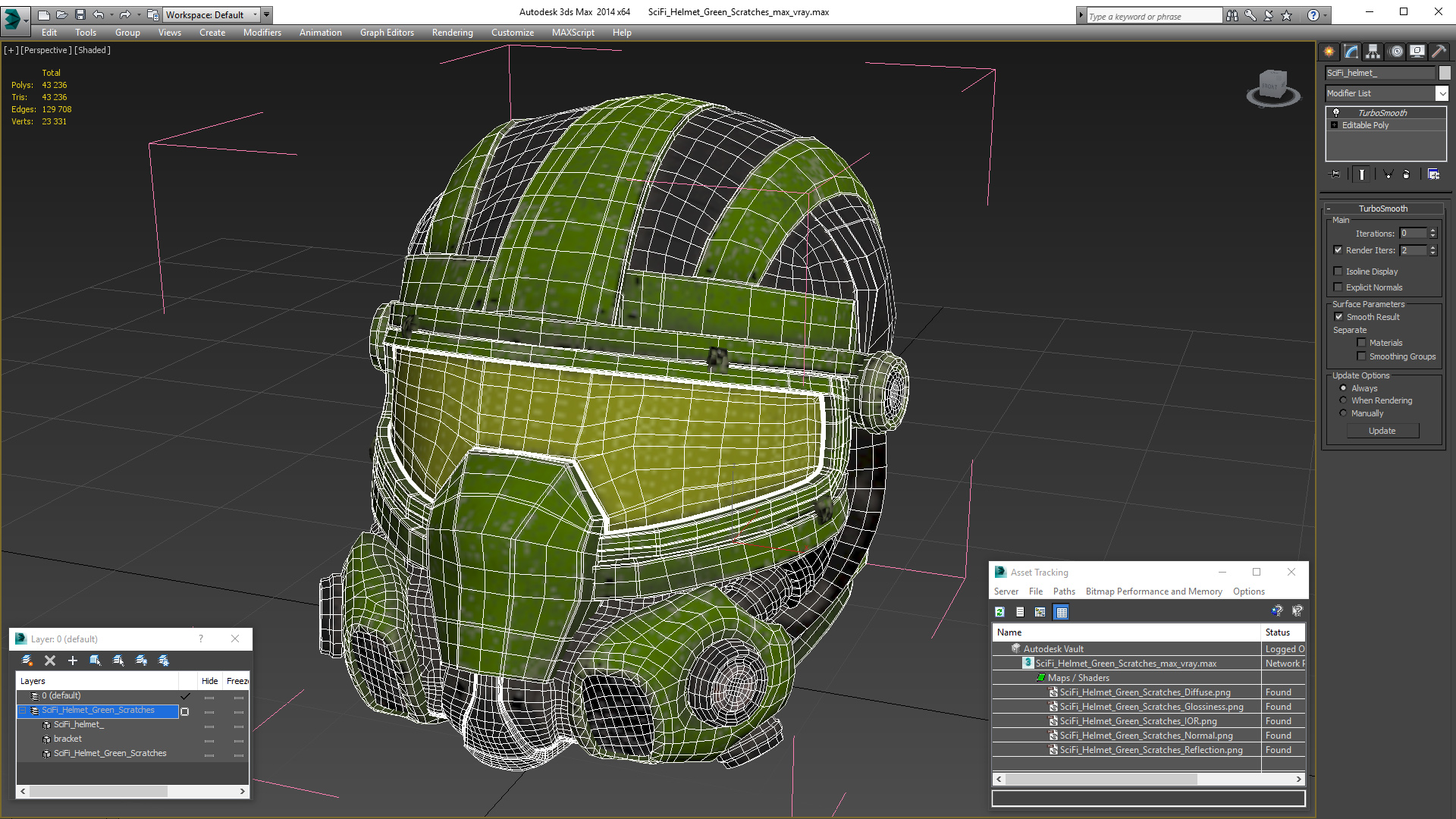Screen dimensions: 1456x819
Task: Click the TurboSmooth Update button
Action: 1382,431
